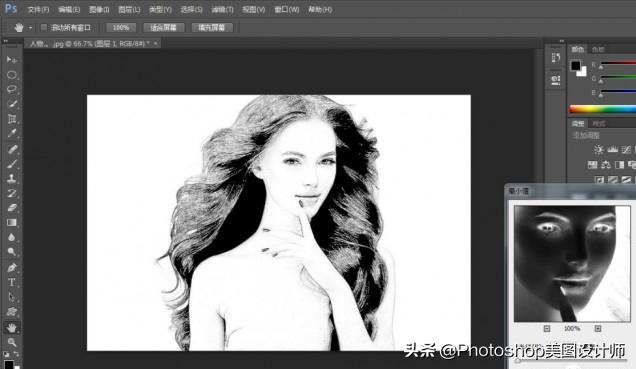Select the Eyedropper tool
This screenshot has width=636, height=369.
click(x=11, y=133)
